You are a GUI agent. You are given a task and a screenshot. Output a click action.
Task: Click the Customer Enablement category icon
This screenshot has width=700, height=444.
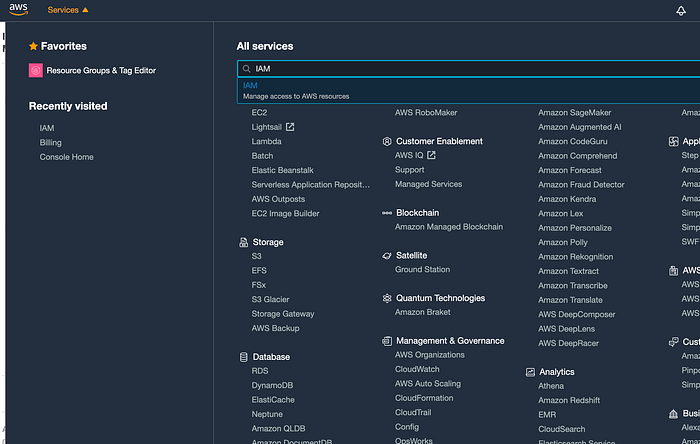[387, 141]
